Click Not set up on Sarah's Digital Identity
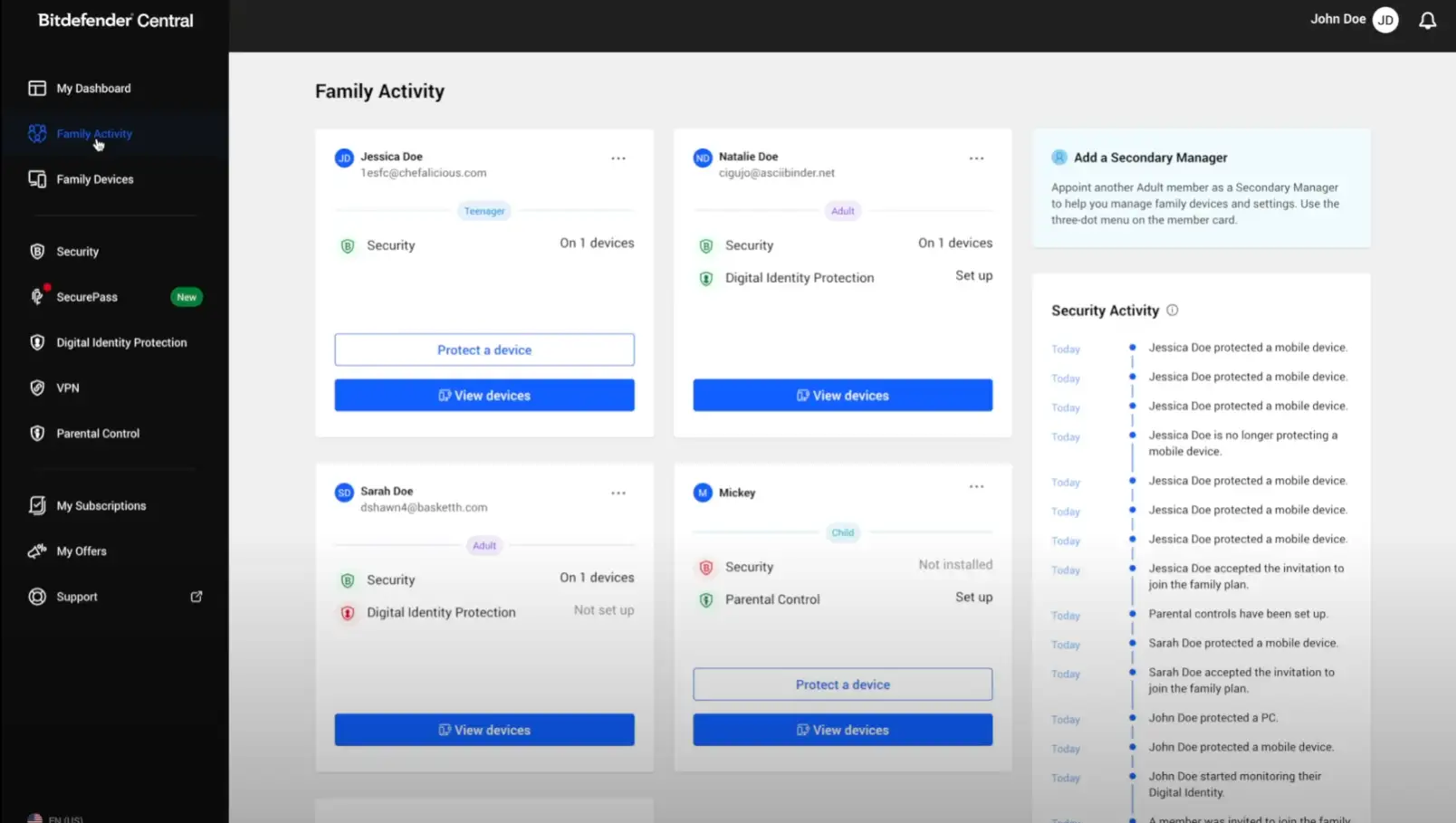Image resolution: width=1456 pixels, height=823 pixels. (603, 611)
